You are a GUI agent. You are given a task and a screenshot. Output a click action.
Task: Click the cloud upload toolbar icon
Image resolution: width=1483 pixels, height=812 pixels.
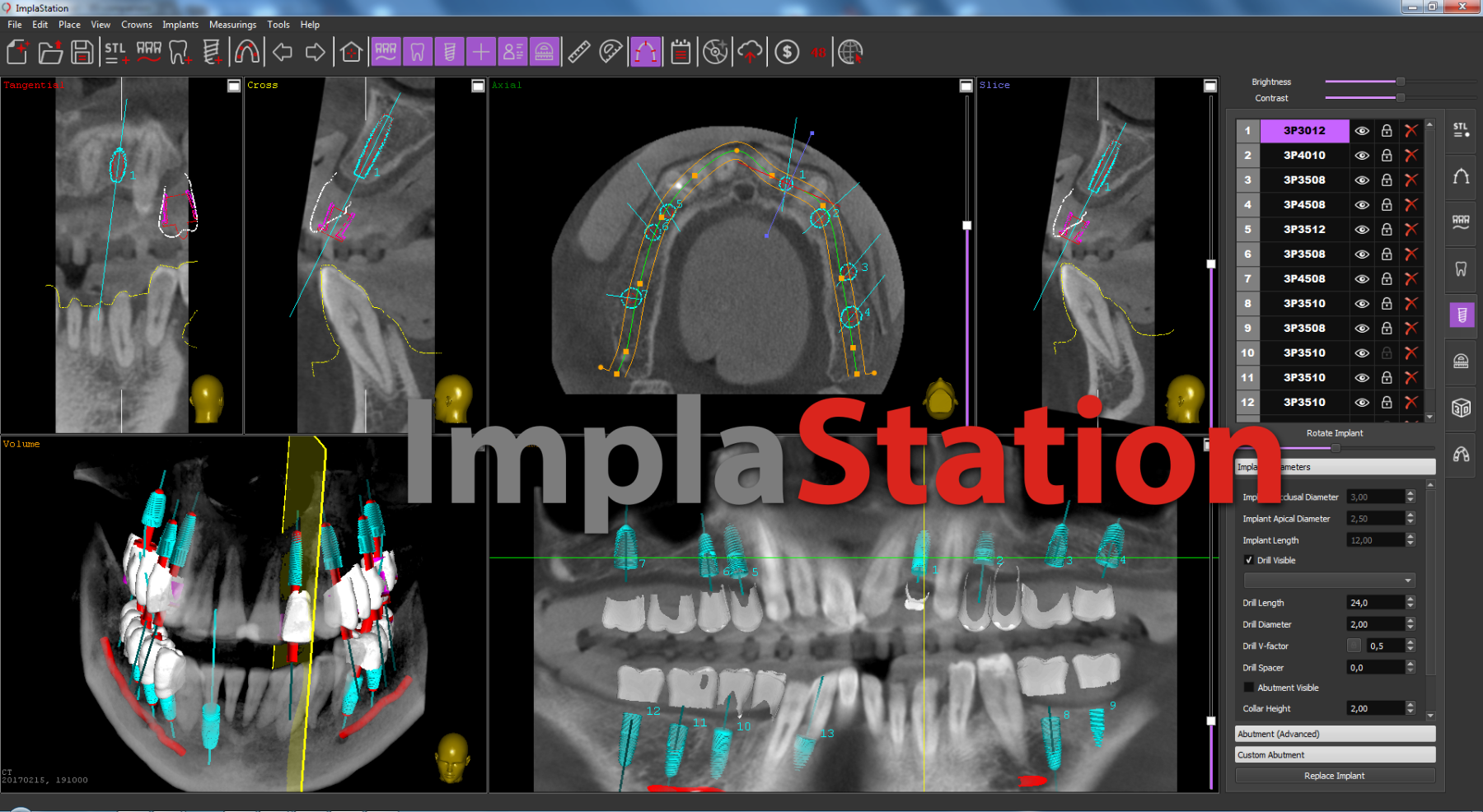tap(750, 52)
